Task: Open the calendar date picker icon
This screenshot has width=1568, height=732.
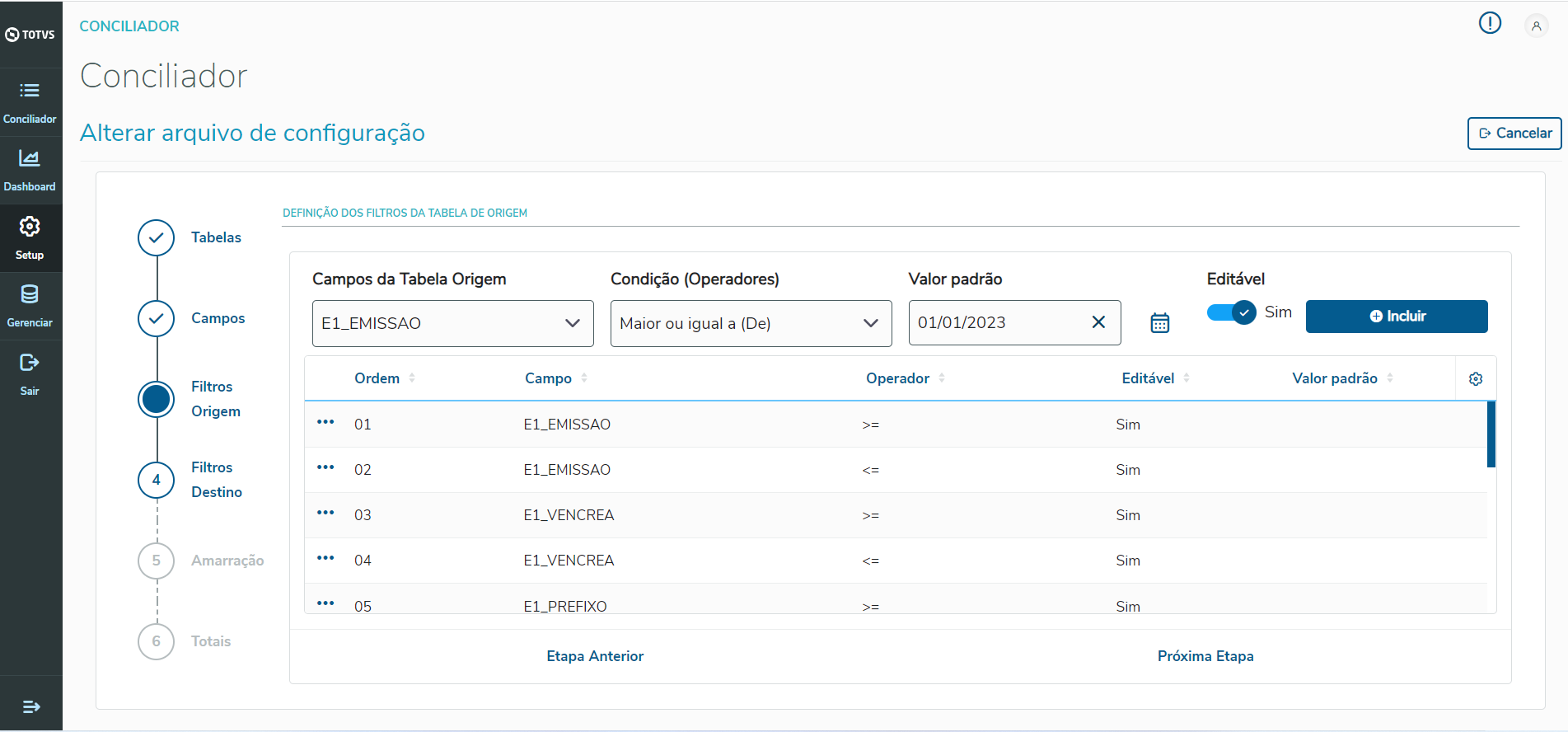Action: (x=1159, y=323)
